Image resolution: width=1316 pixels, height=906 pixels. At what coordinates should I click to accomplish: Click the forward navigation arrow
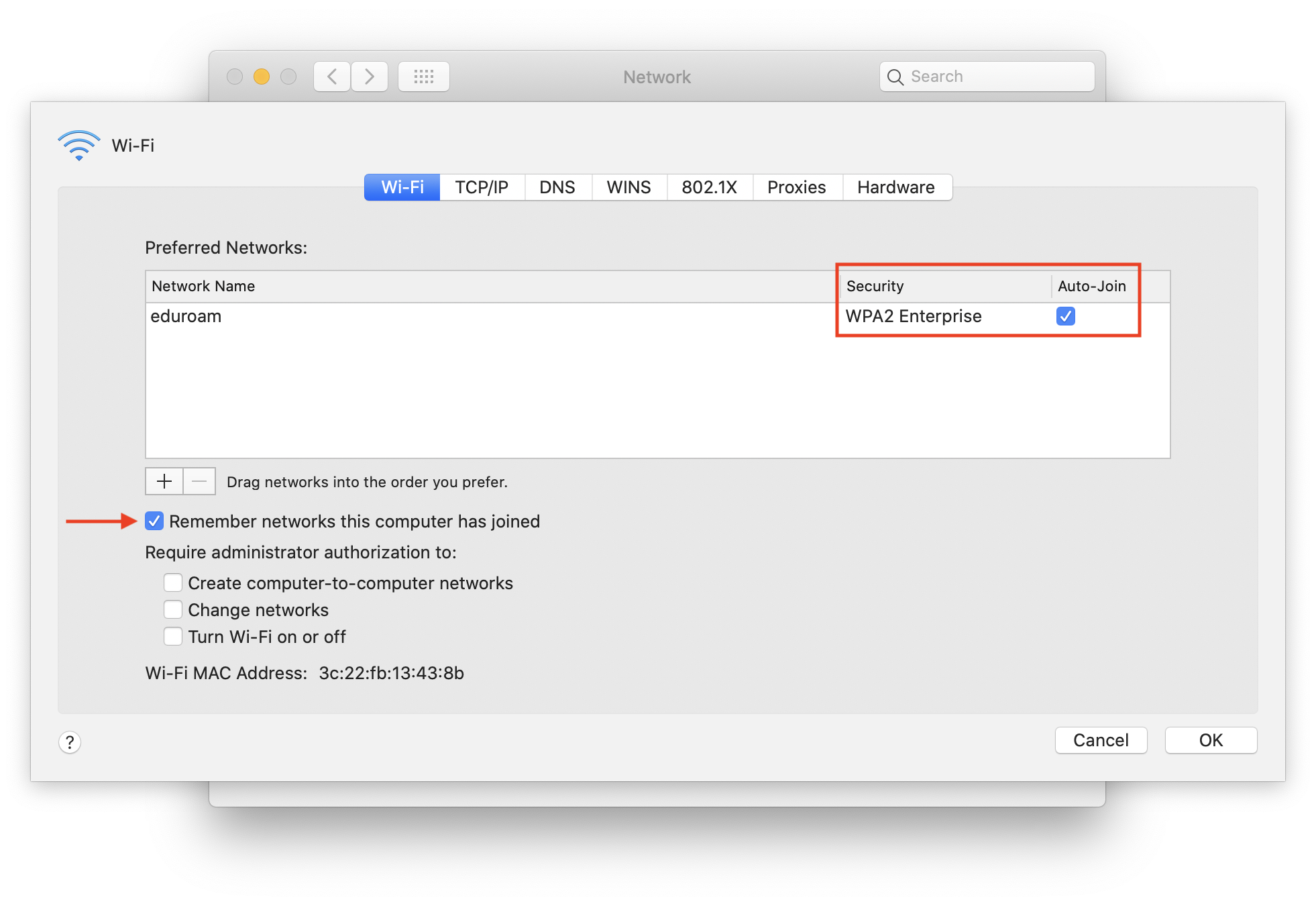click(x=370, y=77)
